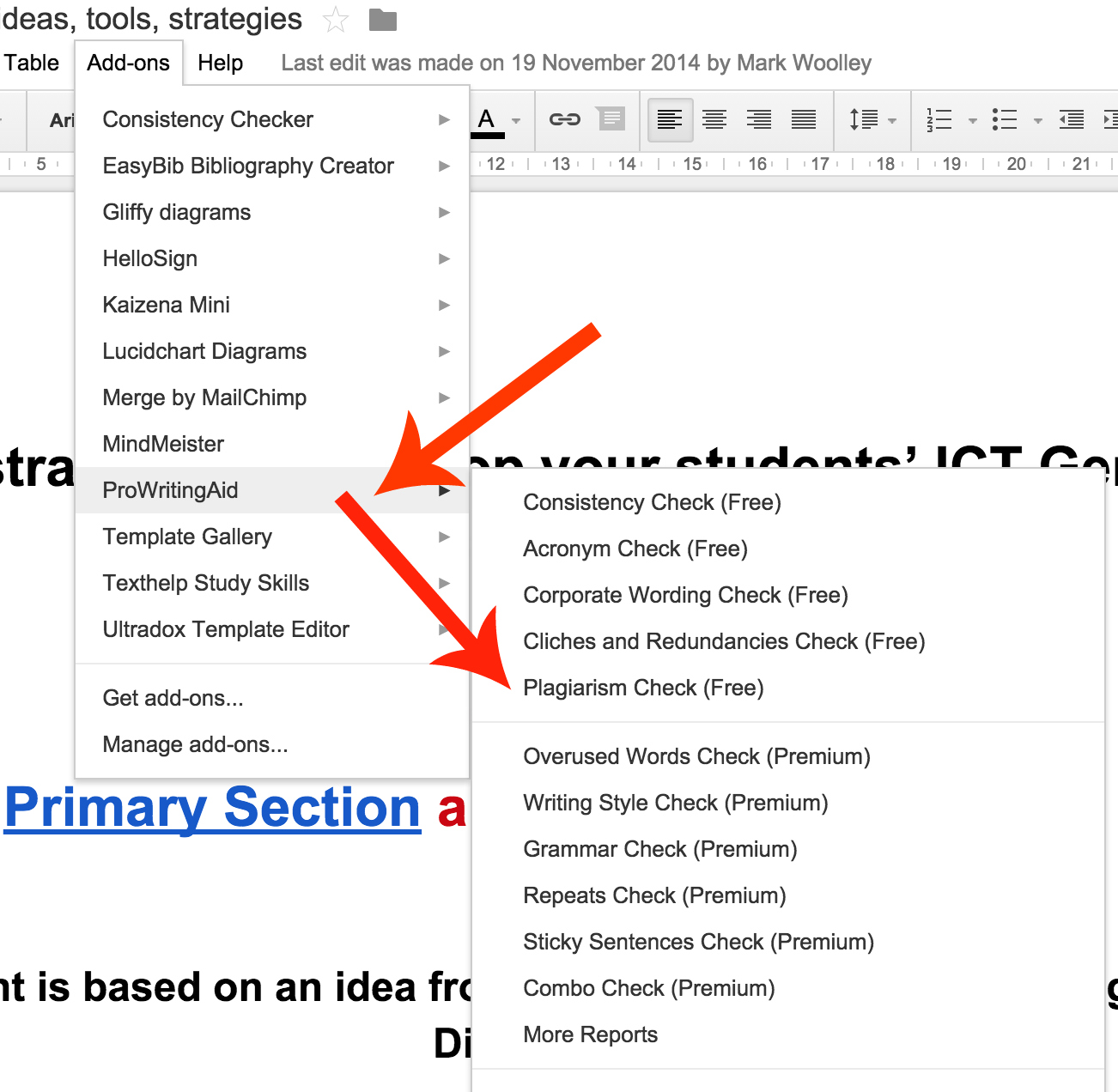Select More Reports from ProWritingAid submenu
The height and width of the screenshot is (1092, 1118).
pyautogui.click(x=590, y=1034)
